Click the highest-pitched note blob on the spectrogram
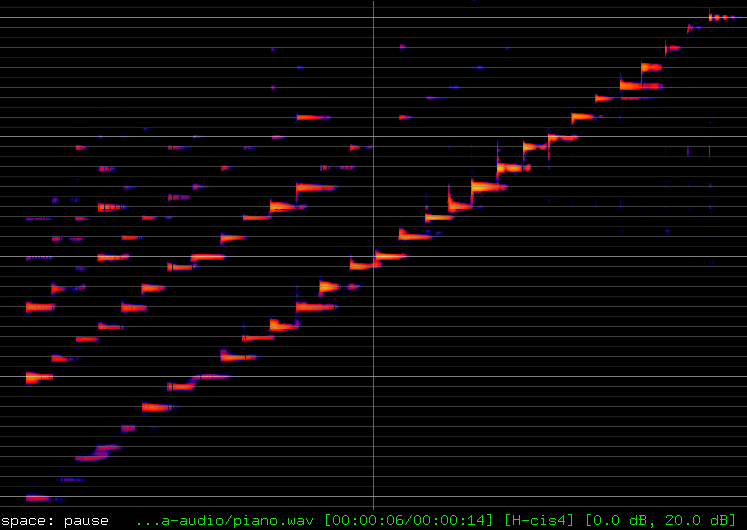This screenshot has width=747, height=530. click(x=726, y=18)
